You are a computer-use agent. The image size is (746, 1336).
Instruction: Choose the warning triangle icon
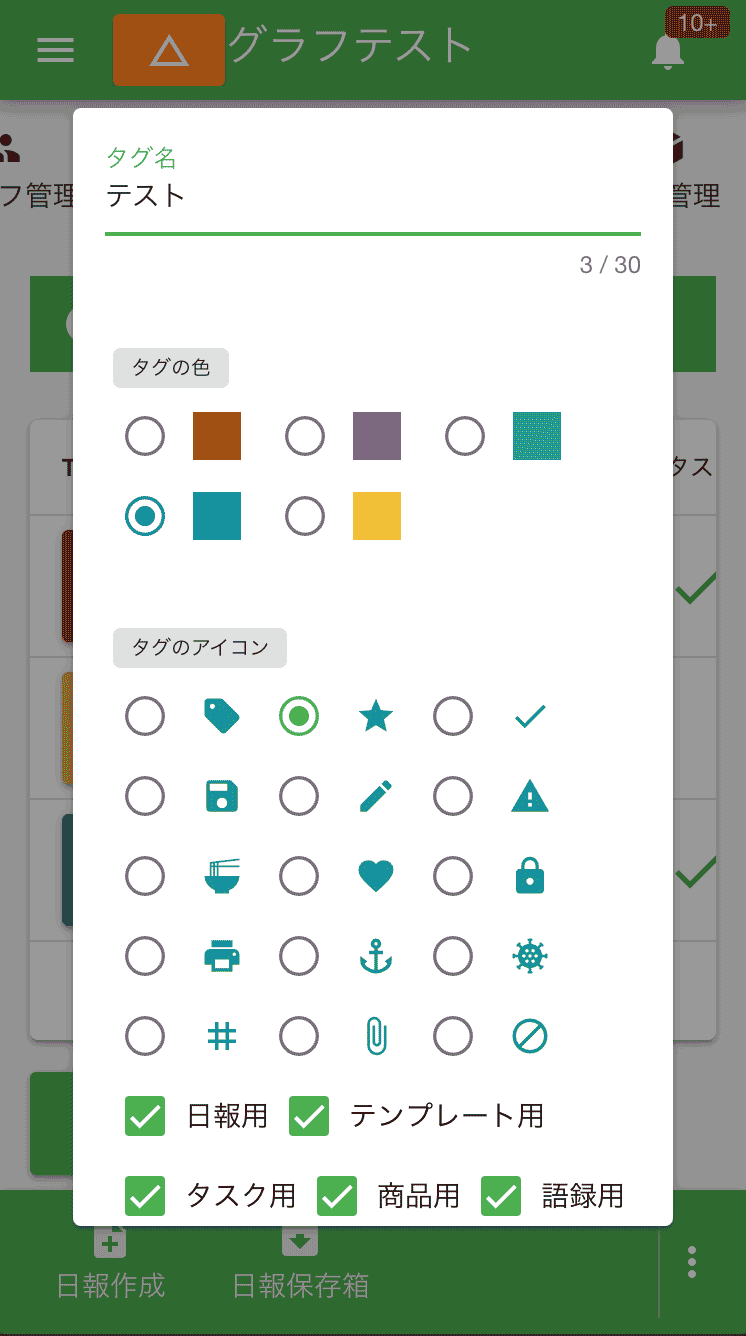click(529, 796)
